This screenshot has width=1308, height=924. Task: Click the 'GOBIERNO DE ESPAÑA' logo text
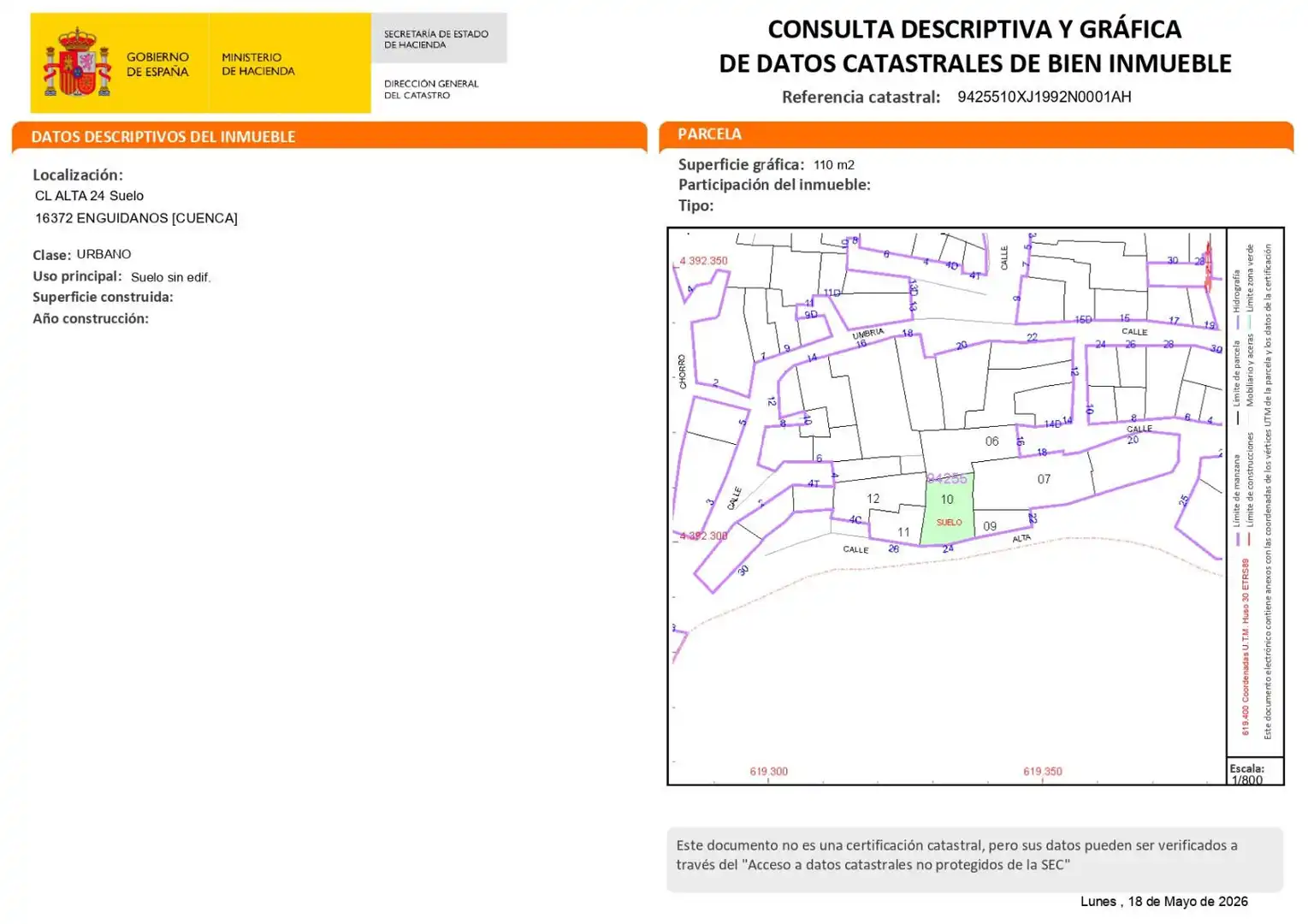point(157,64)
